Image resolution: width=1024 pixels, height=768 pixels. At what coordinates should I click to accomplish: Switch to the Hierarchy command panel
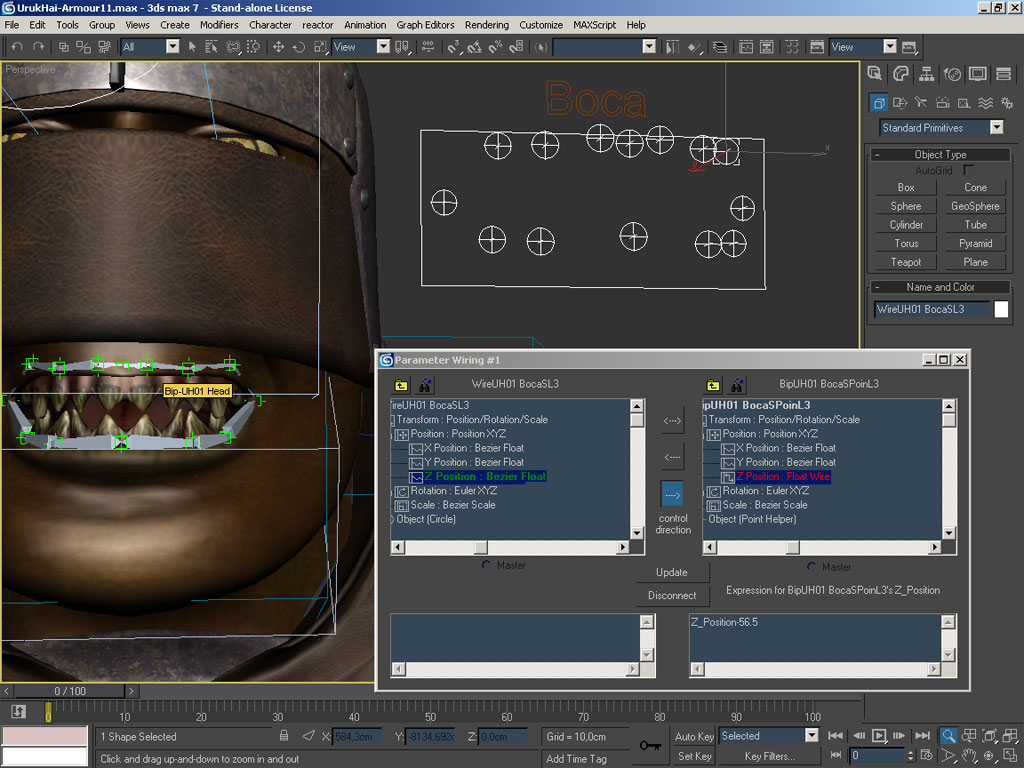click(x=926, y=74)
